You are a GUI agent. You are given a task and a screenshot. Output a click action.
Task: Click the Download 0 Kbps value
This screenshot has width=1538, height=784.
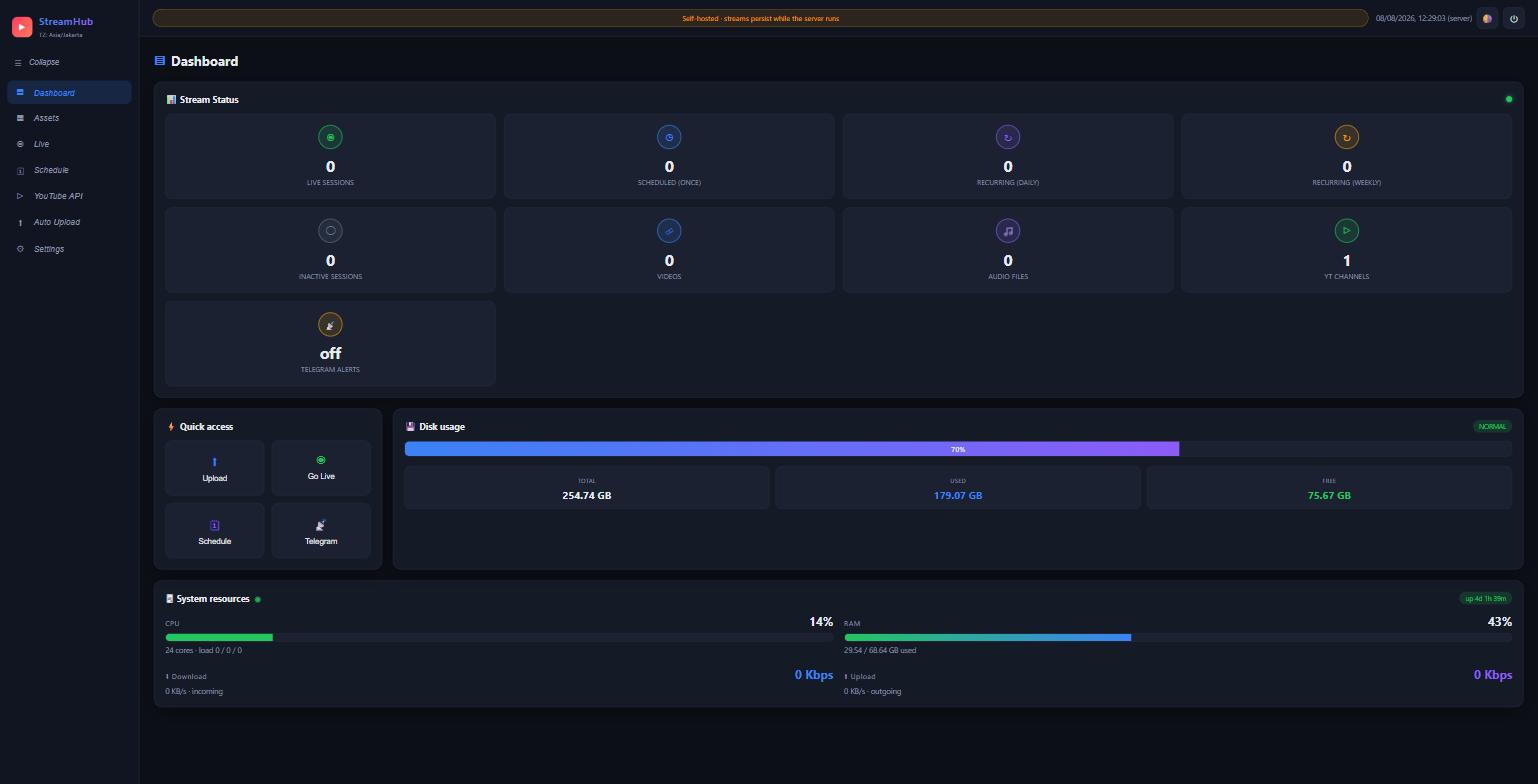(x=814, y=675)
